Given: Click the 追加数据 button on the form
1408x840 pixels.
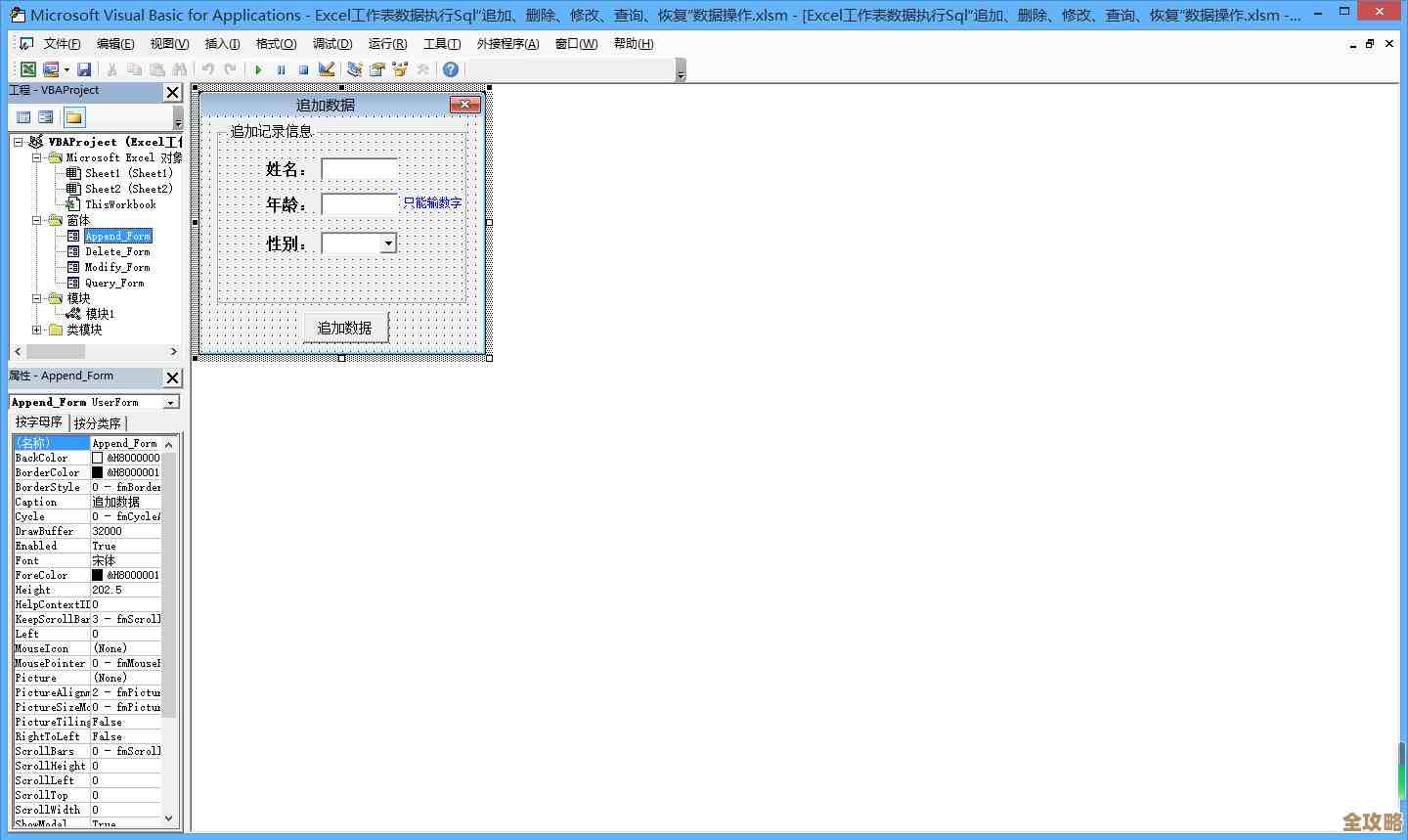Looking at the screenshot, I should point(345,328).
